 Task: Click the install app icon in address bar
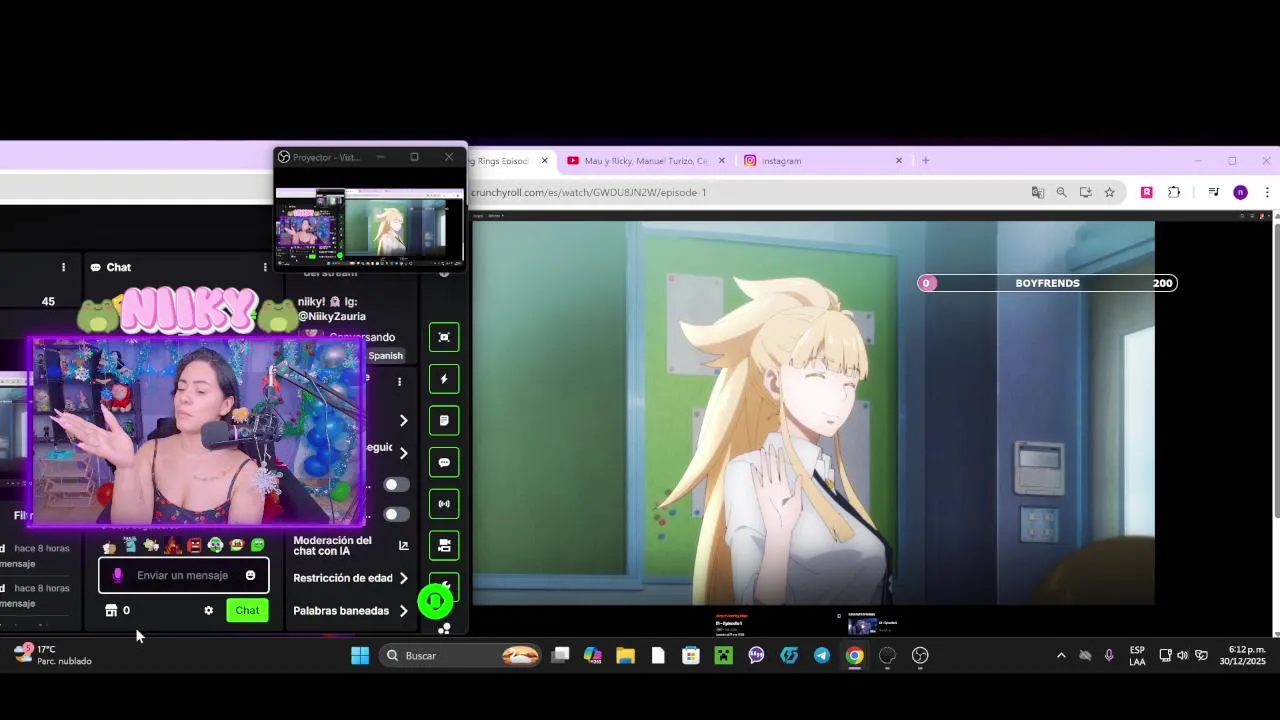pos(1085,192)
